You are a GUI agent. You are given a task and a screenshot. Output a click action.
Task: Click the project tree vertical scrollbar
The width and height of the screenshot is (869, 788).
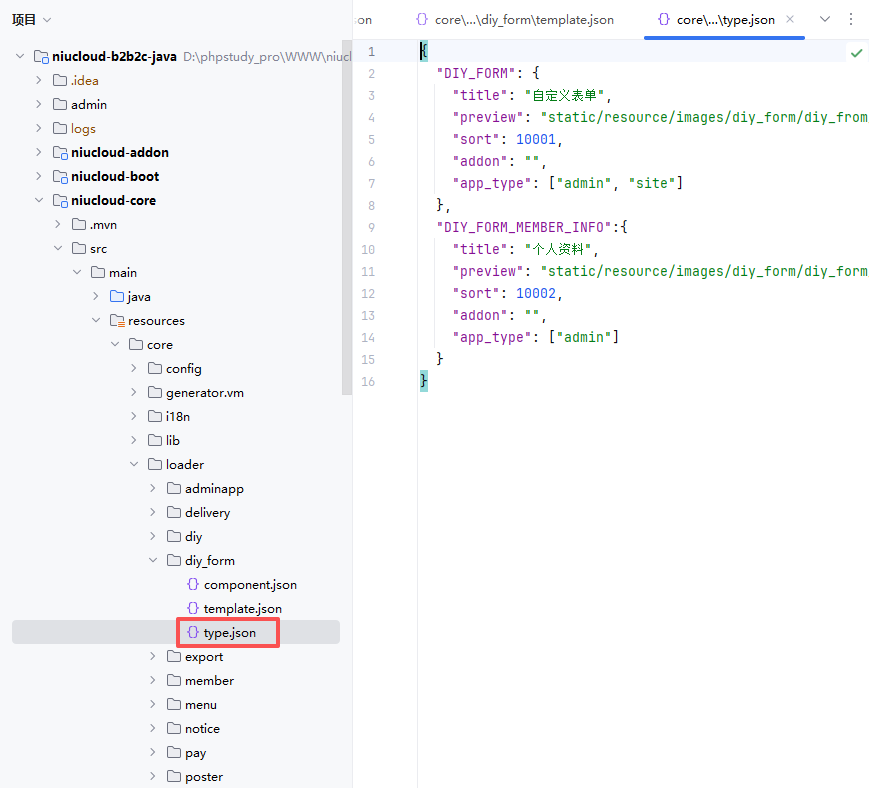tap(347, 220)
